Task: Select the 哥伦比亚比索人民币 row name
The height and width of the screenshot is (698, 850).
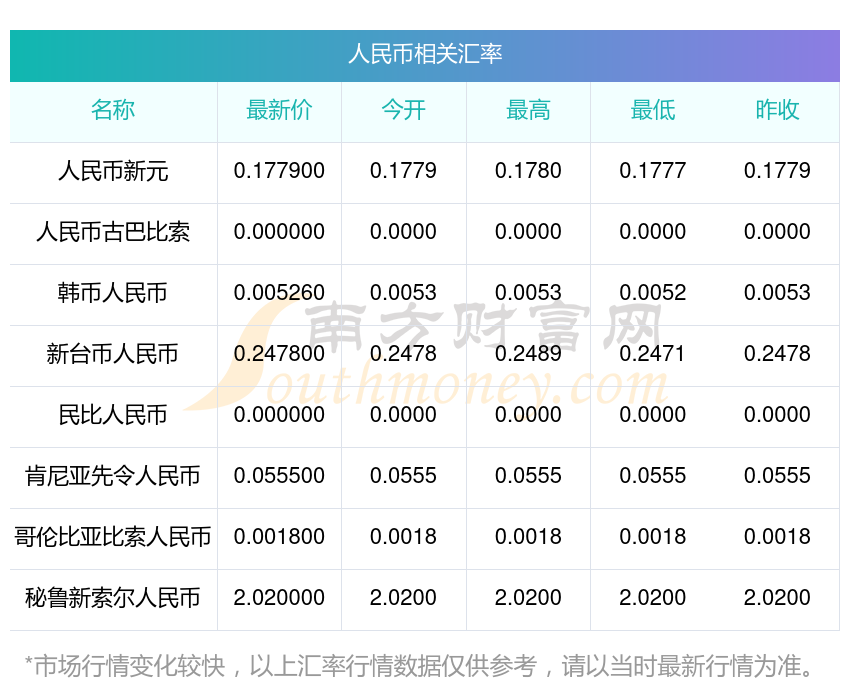Action: click(x=113, y=537)
